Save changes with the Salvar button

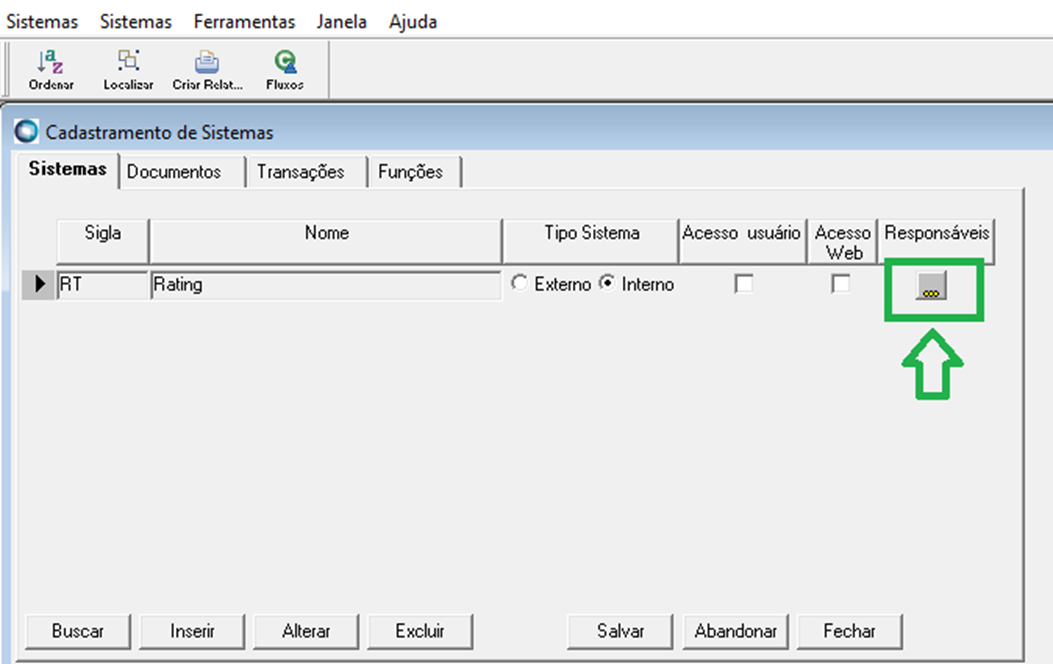(618, 631)
